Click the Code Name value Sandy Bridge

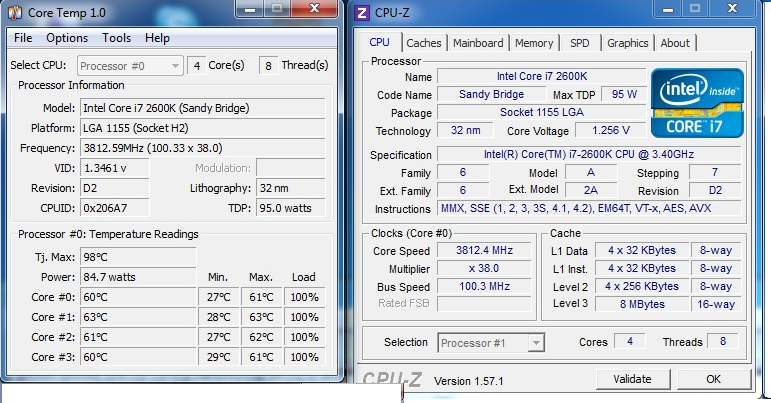click(x=491, y=94)
